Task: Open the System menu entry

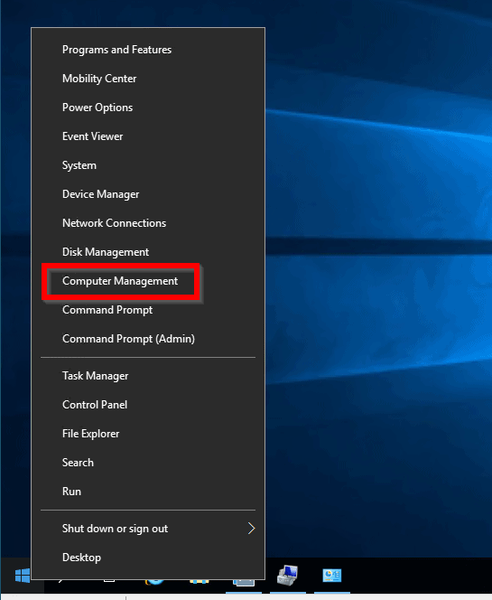Action: [x=148, y=165]
